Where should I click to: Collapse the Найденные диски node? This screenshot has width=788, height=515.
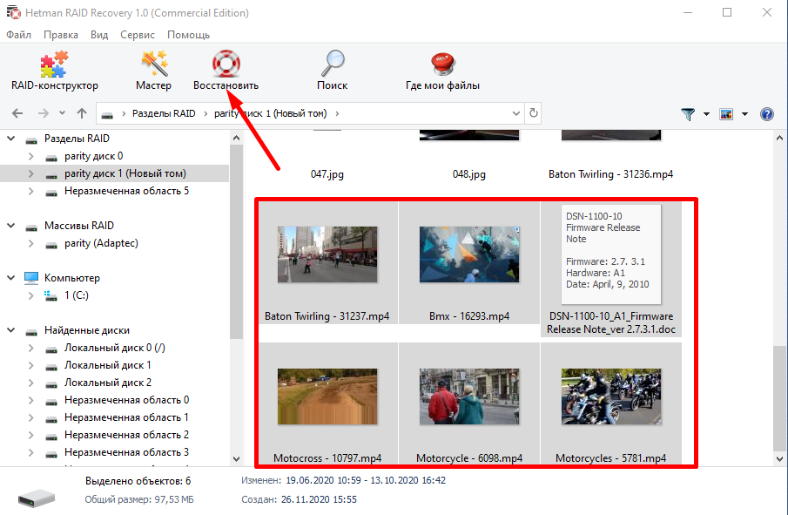(x=11, y=331)
